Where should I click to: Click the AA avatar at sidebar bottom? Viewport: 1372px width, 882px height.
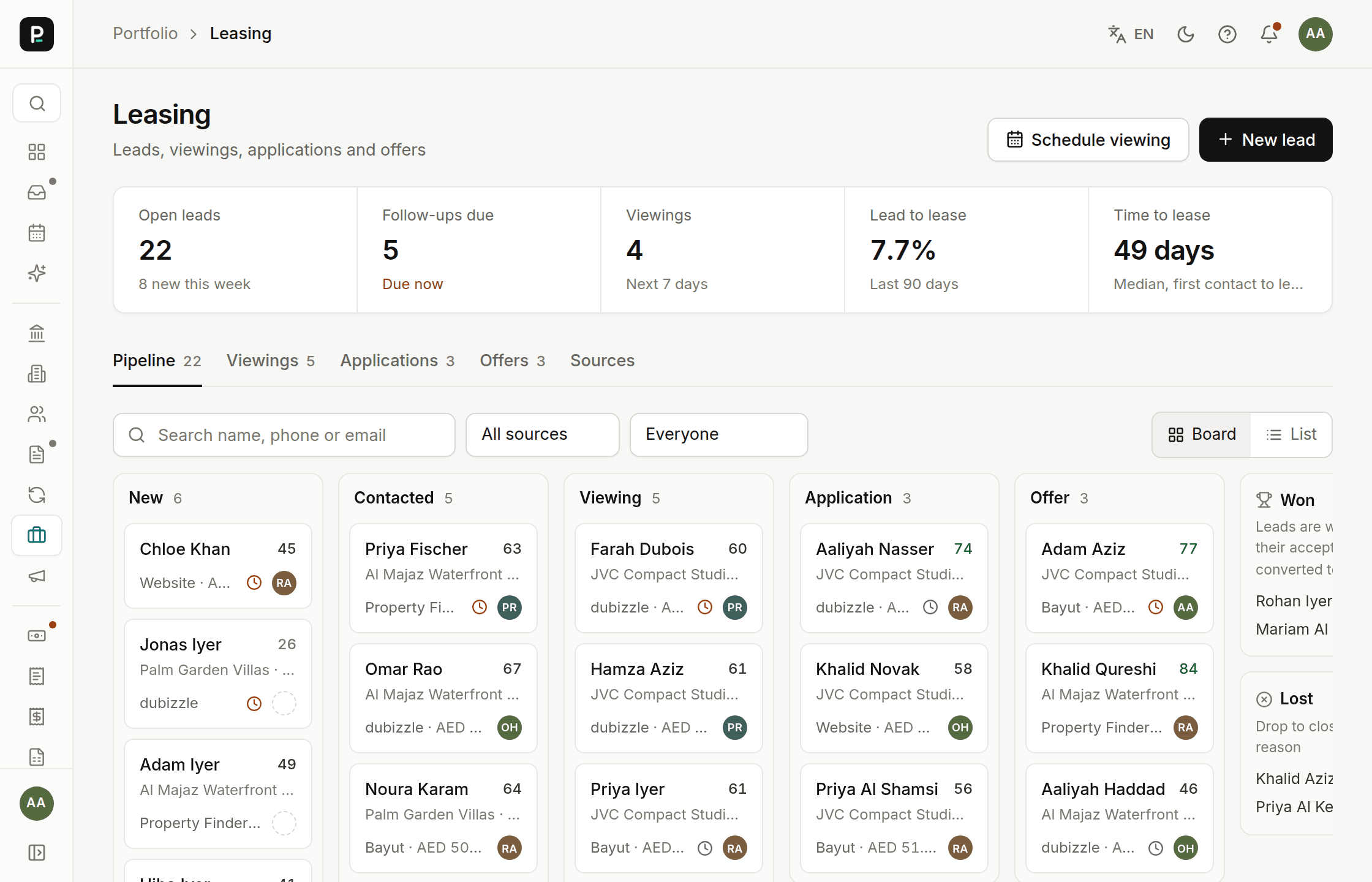(37, 803)
